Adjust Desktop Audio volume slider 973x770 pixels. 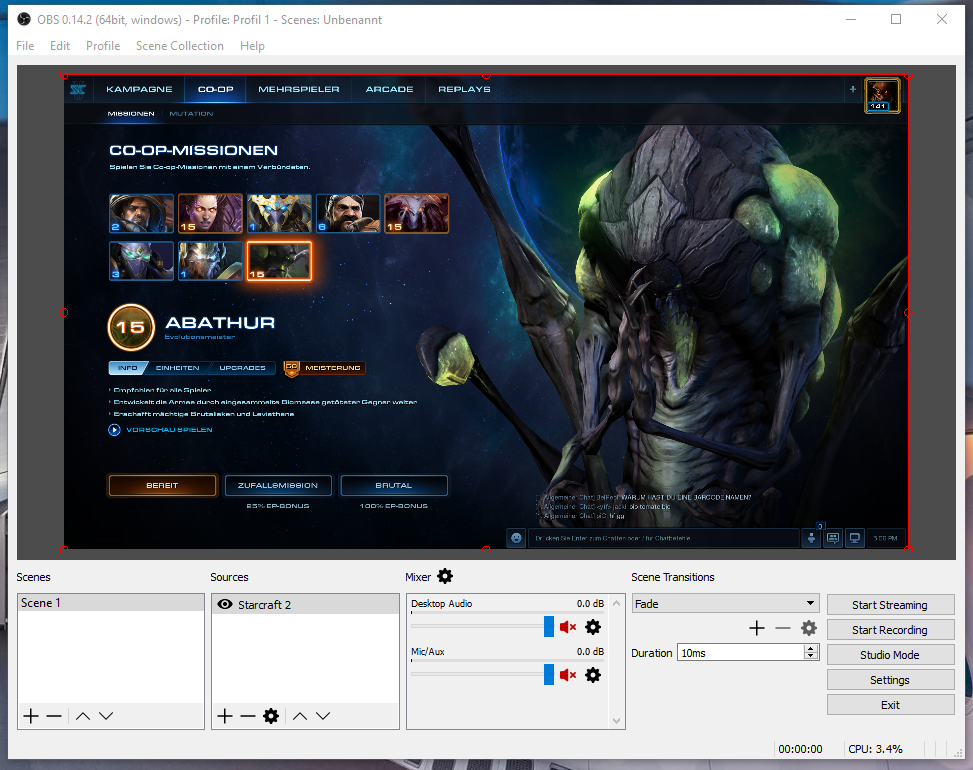click(549, 627)
